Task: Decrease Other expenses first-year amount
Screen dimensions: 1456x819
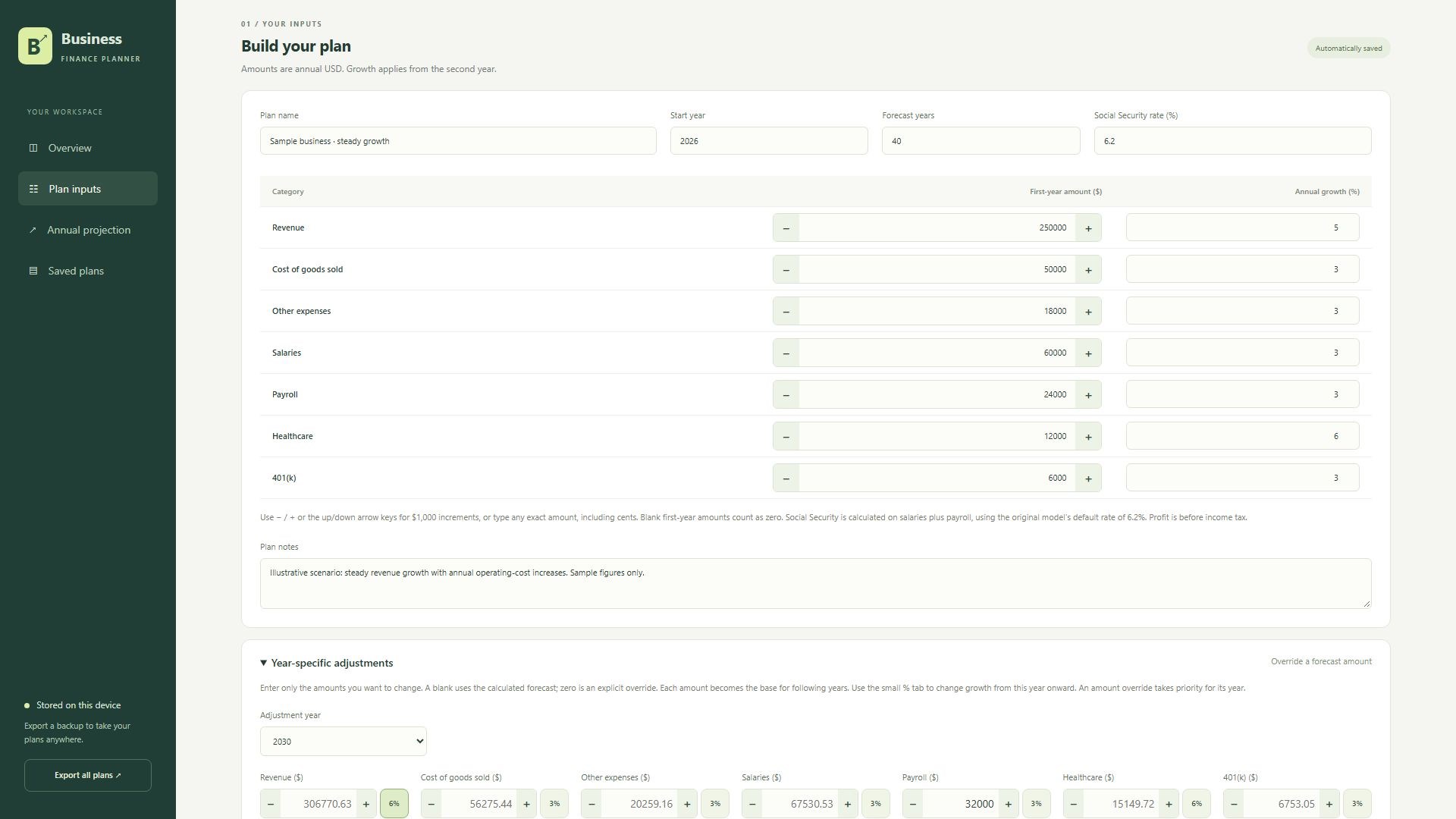Action: coord(786,312)
